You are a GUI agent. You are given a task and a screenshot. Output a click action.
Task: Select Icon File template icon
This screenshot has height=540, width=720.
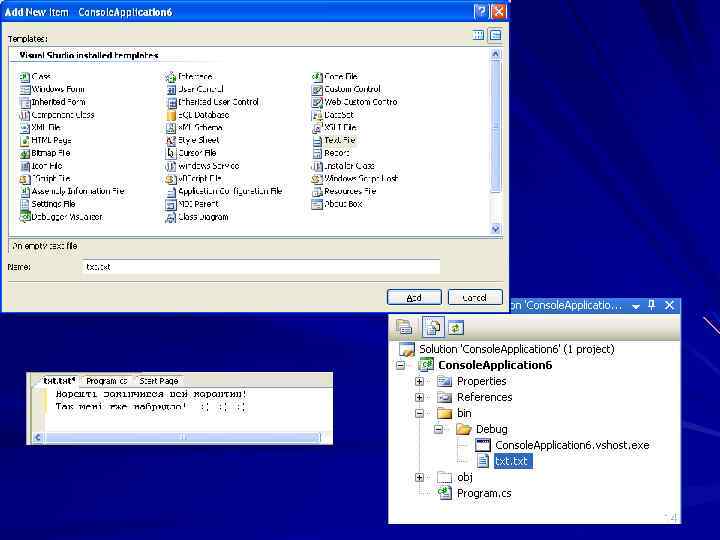[x=25, y=166]
